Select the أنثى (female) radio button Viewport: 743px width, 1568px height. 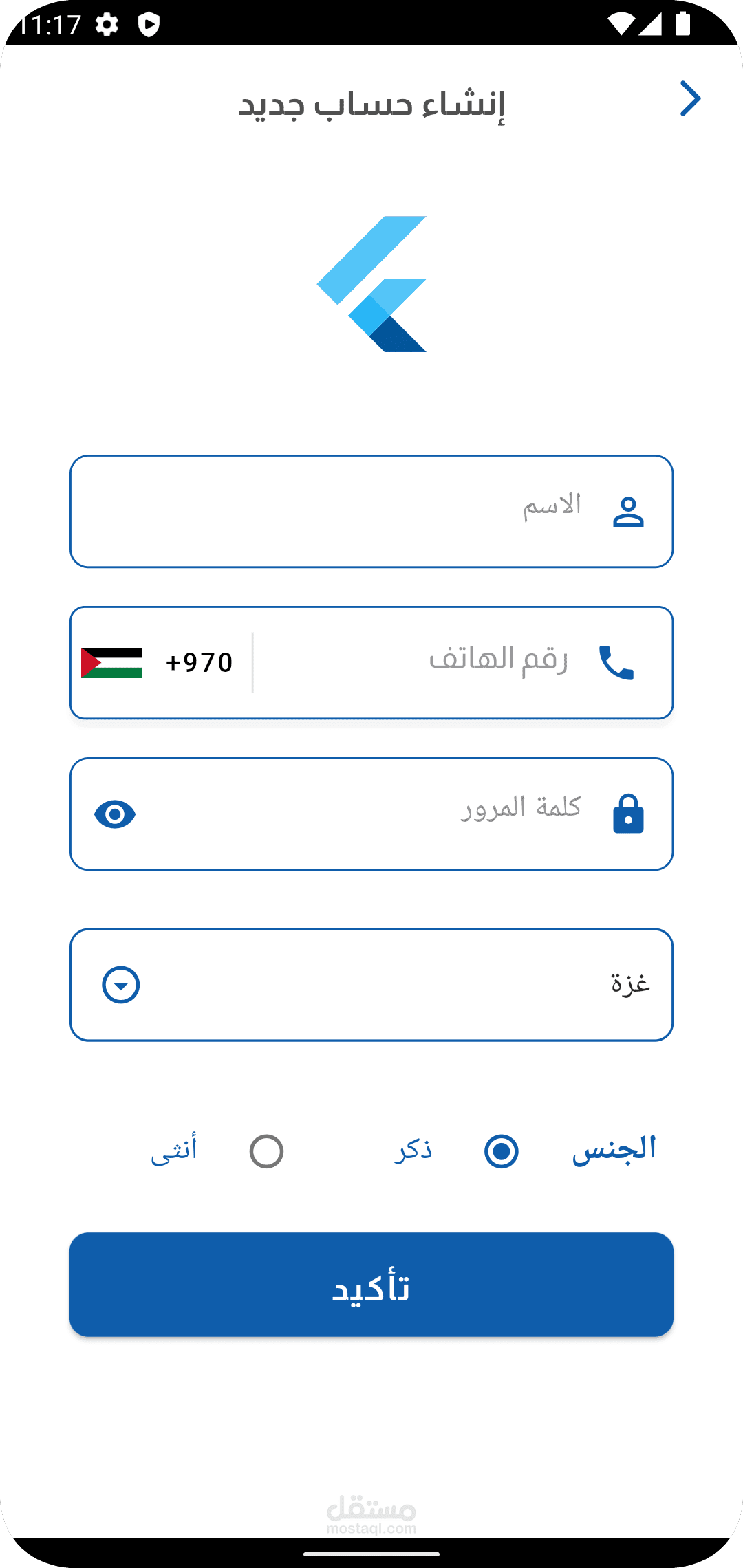click(266, 1151)
